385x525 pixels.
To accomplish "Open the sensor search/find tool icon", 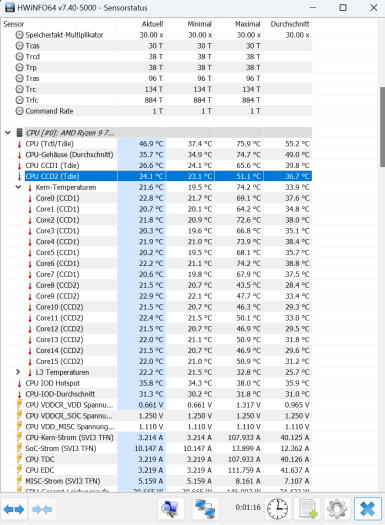I will click(171, 509).
